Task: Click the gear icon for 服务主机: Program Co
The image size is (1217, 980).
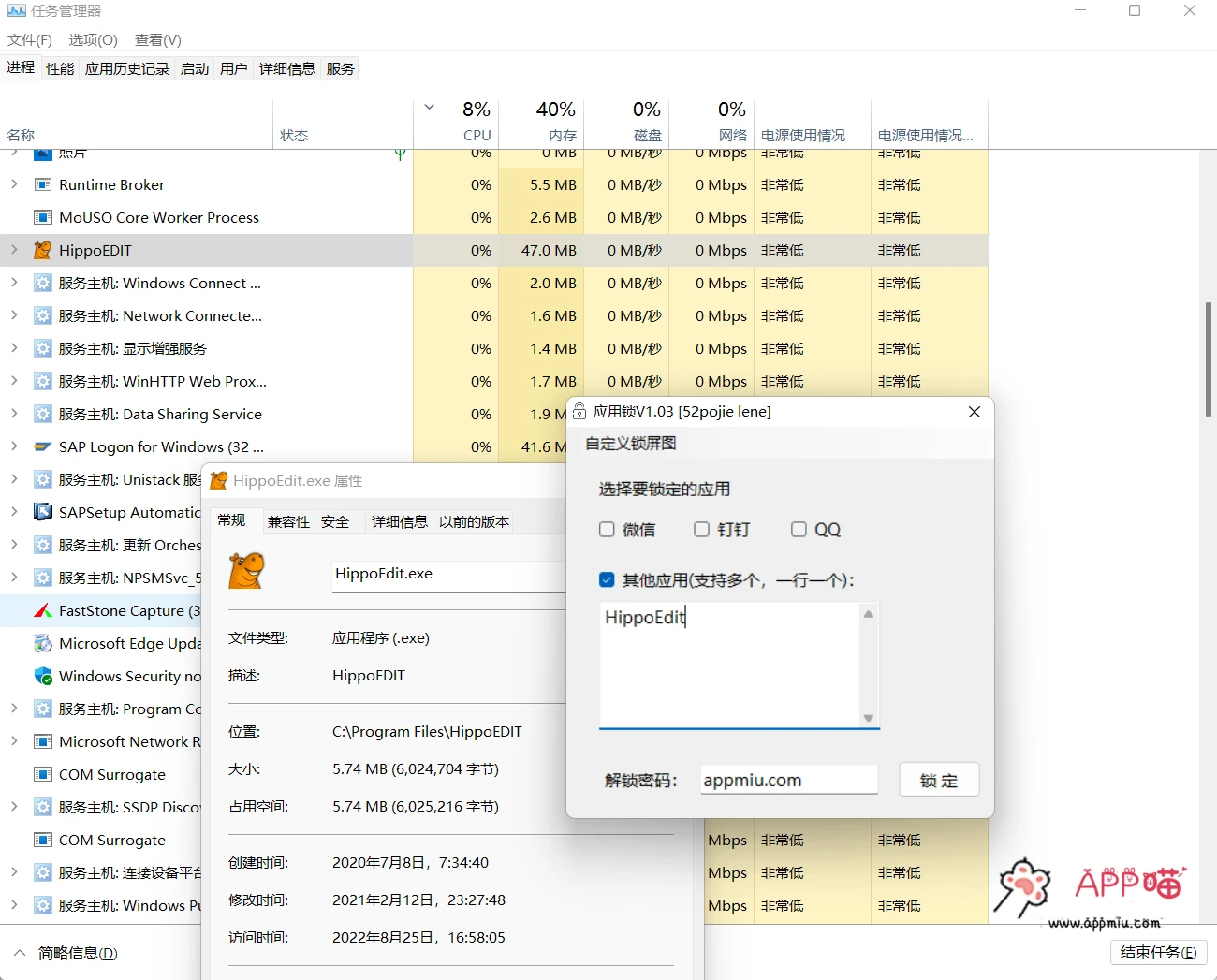Action: tap(42, 709)
